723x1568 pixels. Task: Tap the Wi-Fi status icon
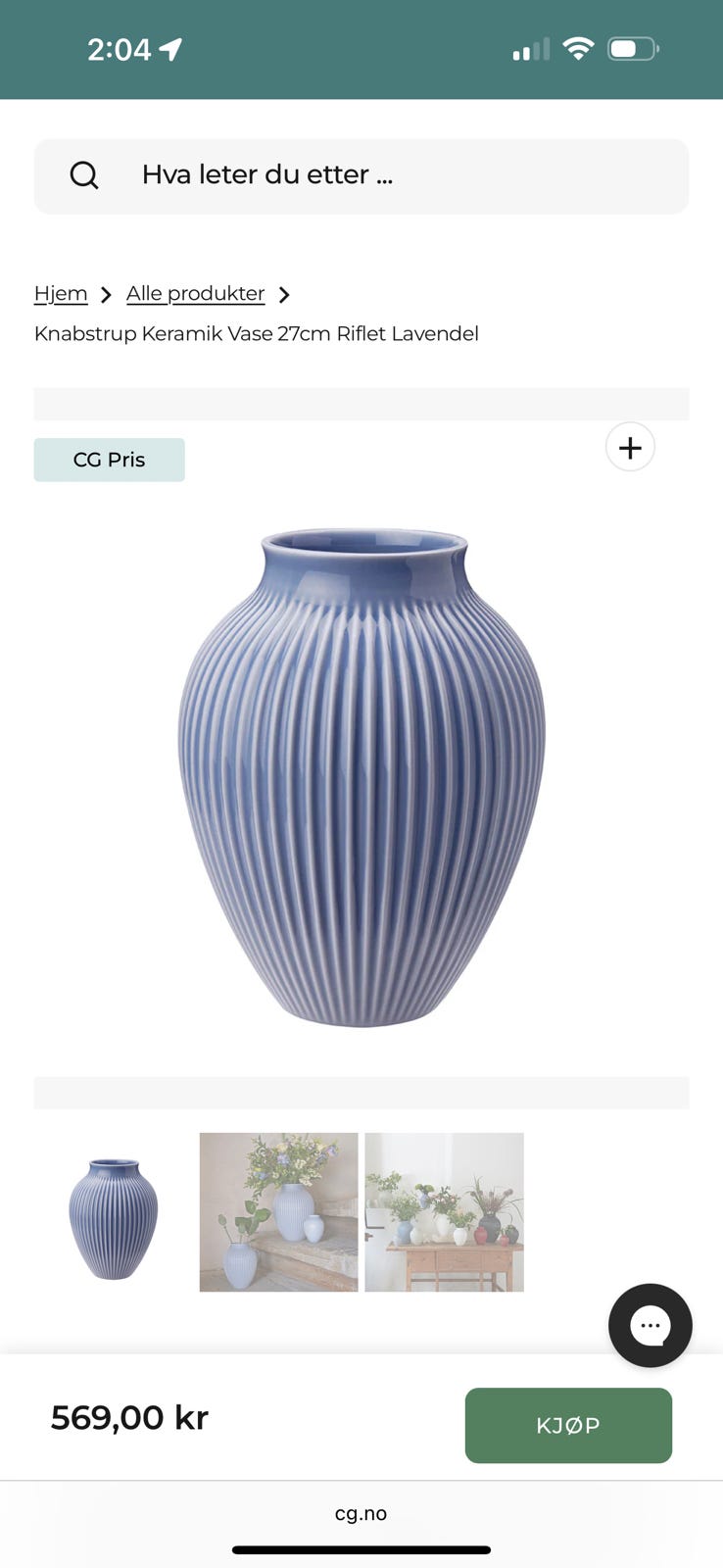[x=579, y=48]
